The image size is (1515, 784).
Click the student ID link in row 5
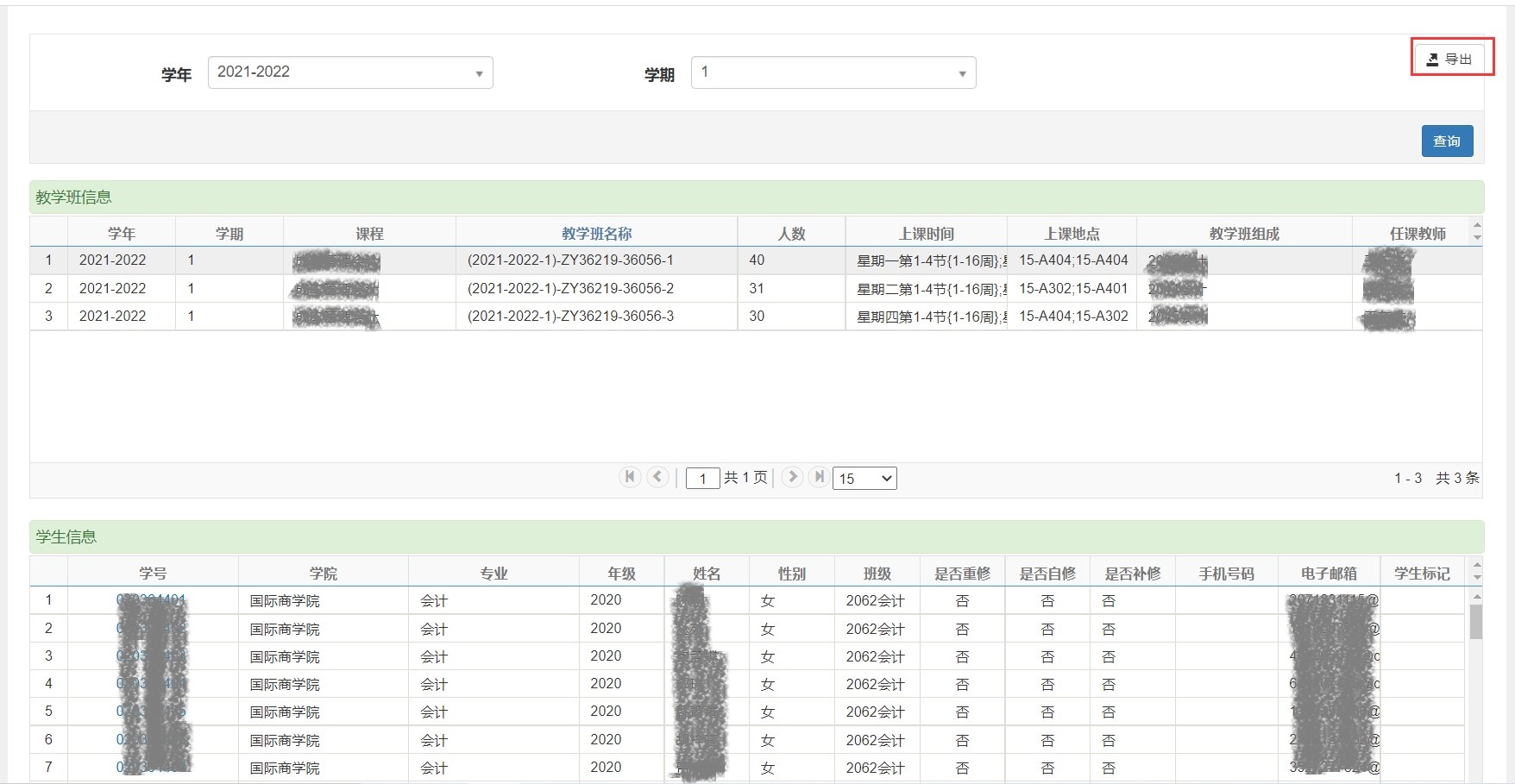coord(151,712)
